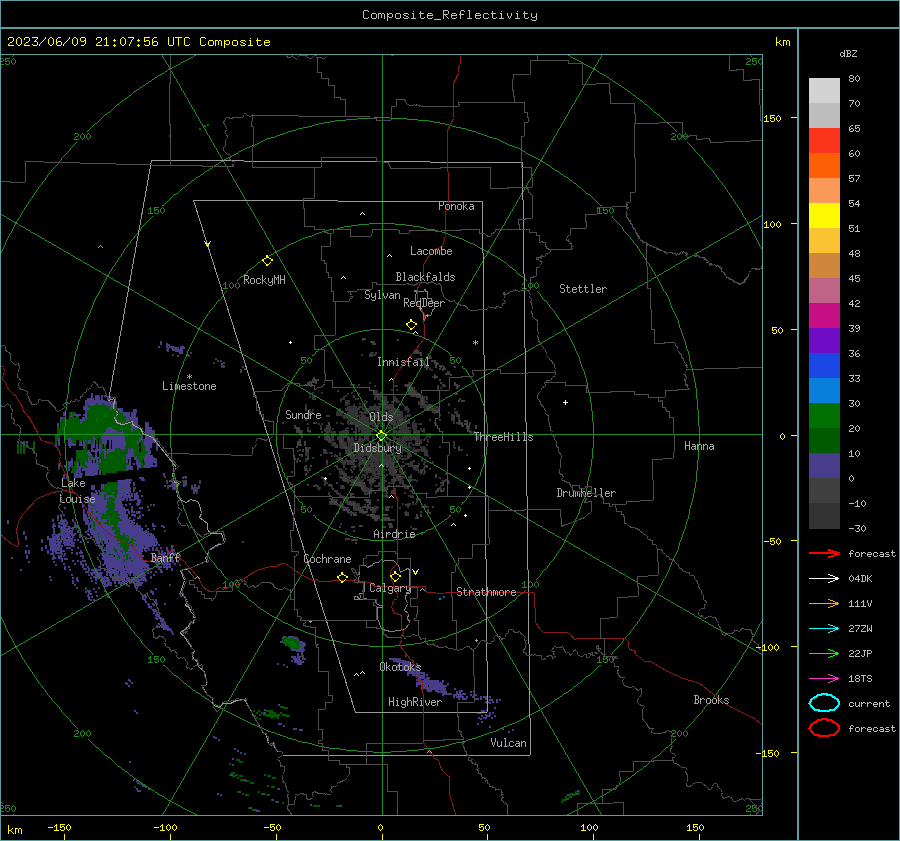The height and width of the screenshot is (841, 900).
Task: Click the Okotoks label
Action: pos(400,666)
